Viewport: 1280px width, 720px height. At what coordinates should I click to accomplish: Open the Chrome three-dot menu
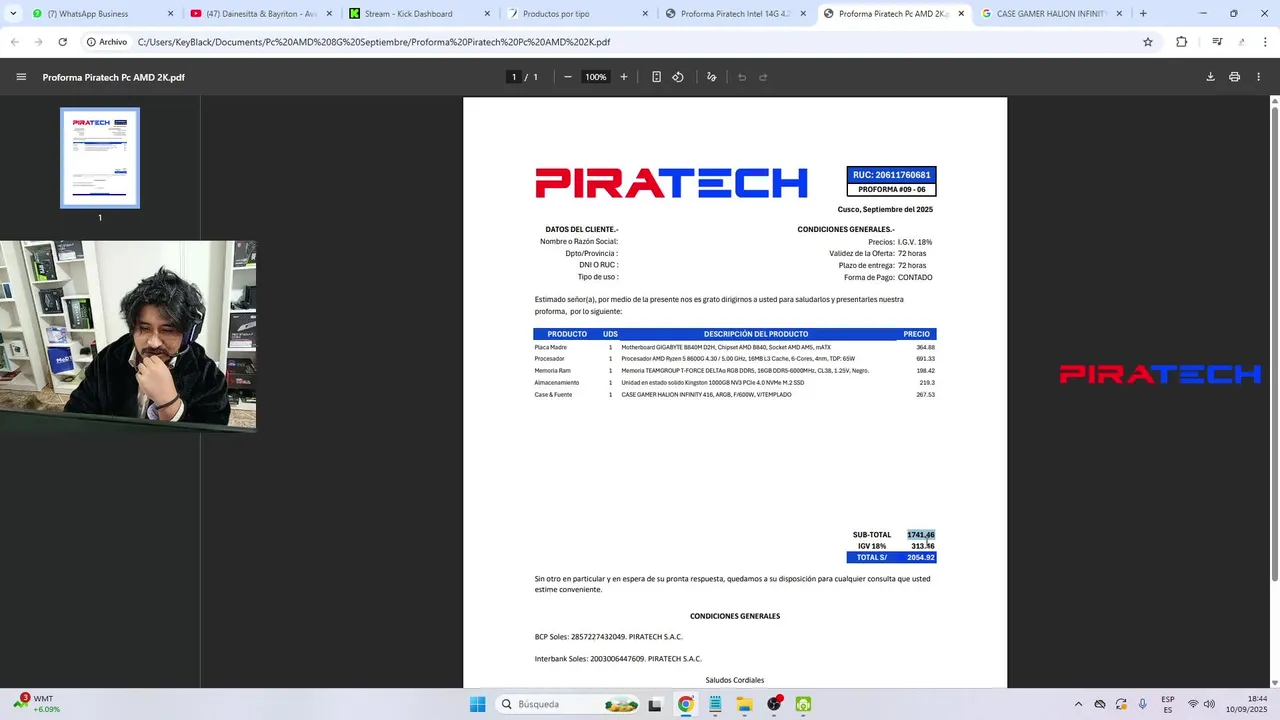point(1264,42)
